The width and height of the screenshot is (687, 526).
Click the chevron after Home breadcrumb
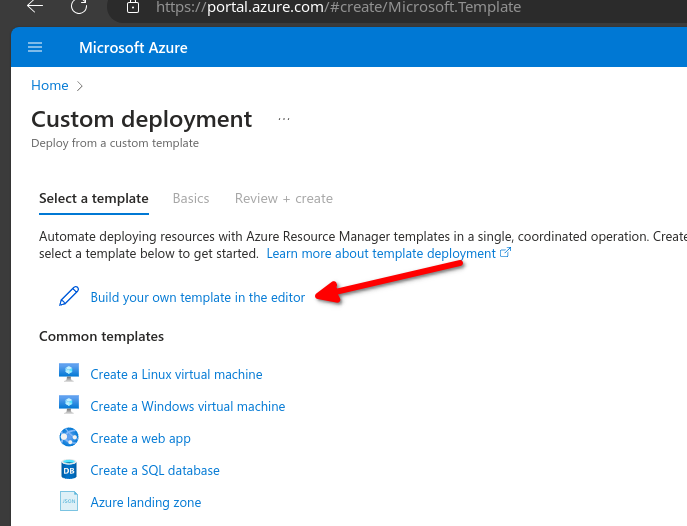[x=80, y=86]
